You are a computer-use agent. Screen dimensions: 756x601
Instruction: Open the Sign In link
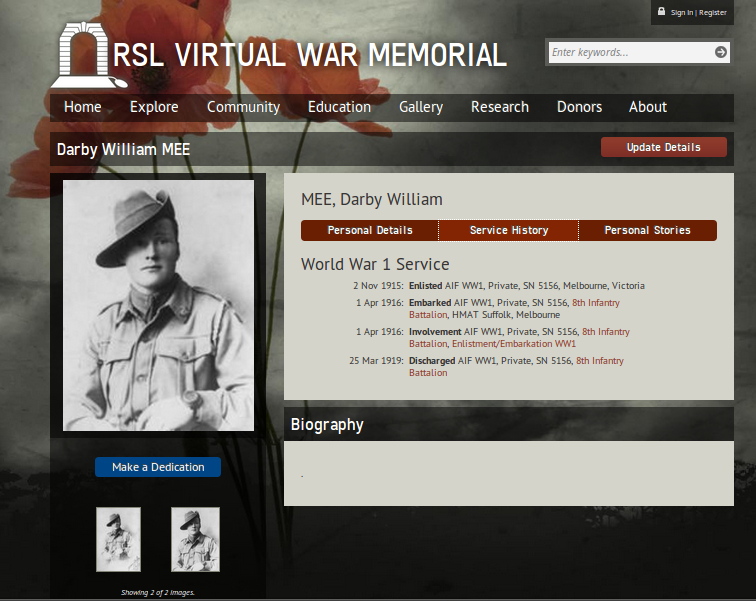(x=682, y=13)
